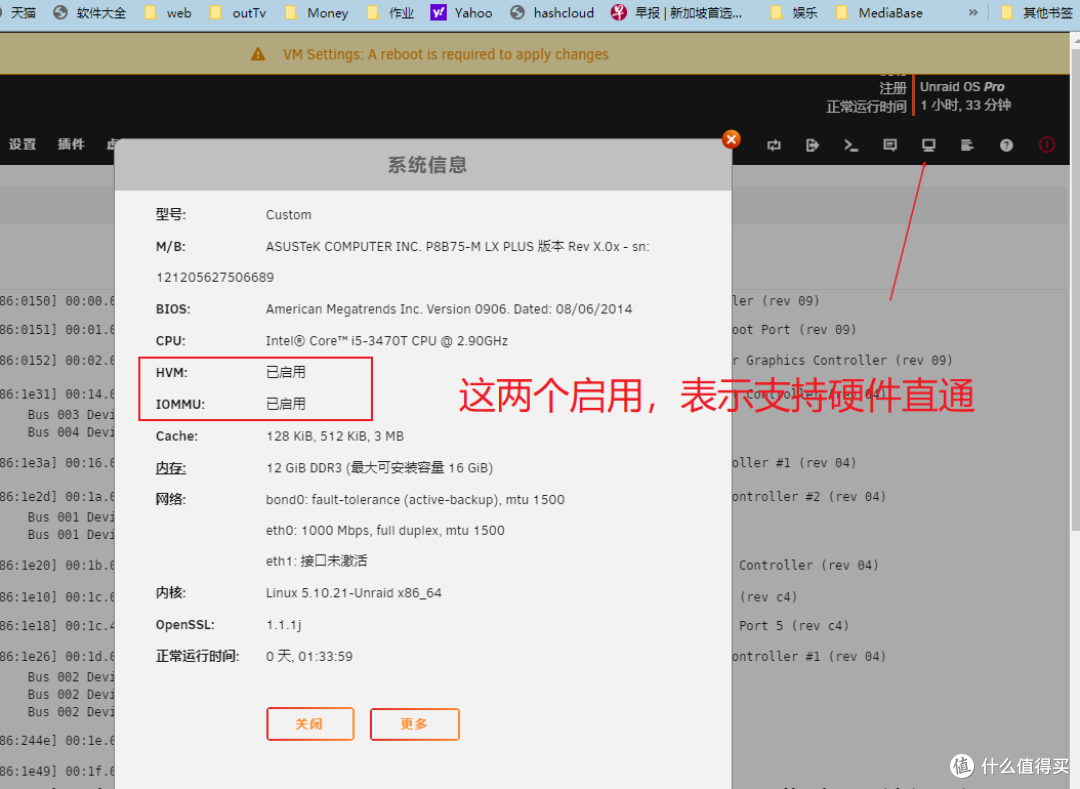Open the 早报 新加坡首选 bookmark
Image resolution: width=1080 pixels, height=789 pixels.
coord(677,12)
